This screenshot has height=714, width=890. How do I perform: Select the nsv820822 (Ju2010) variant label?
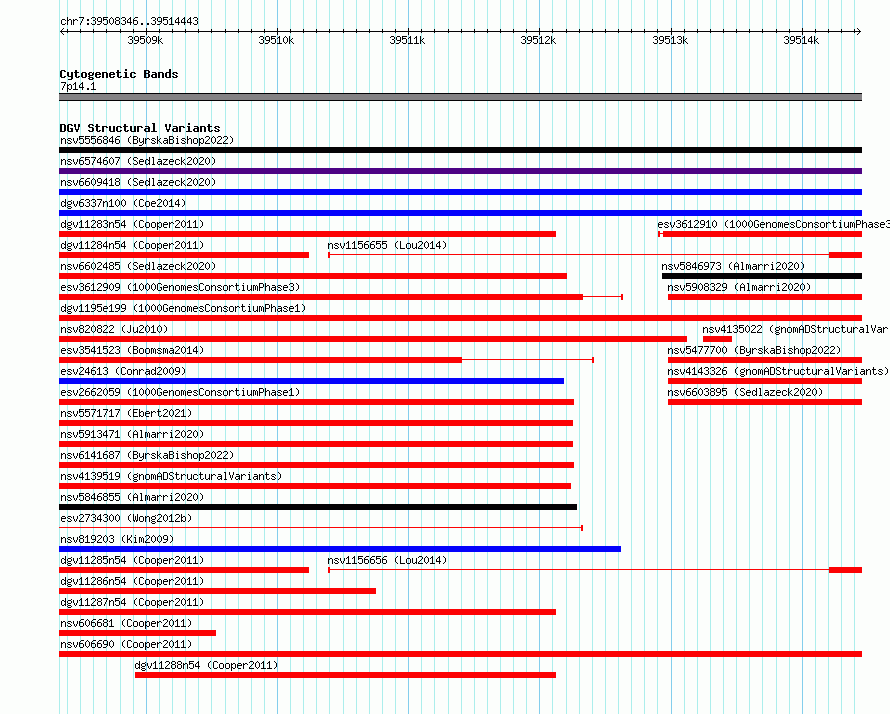point(114,329)
